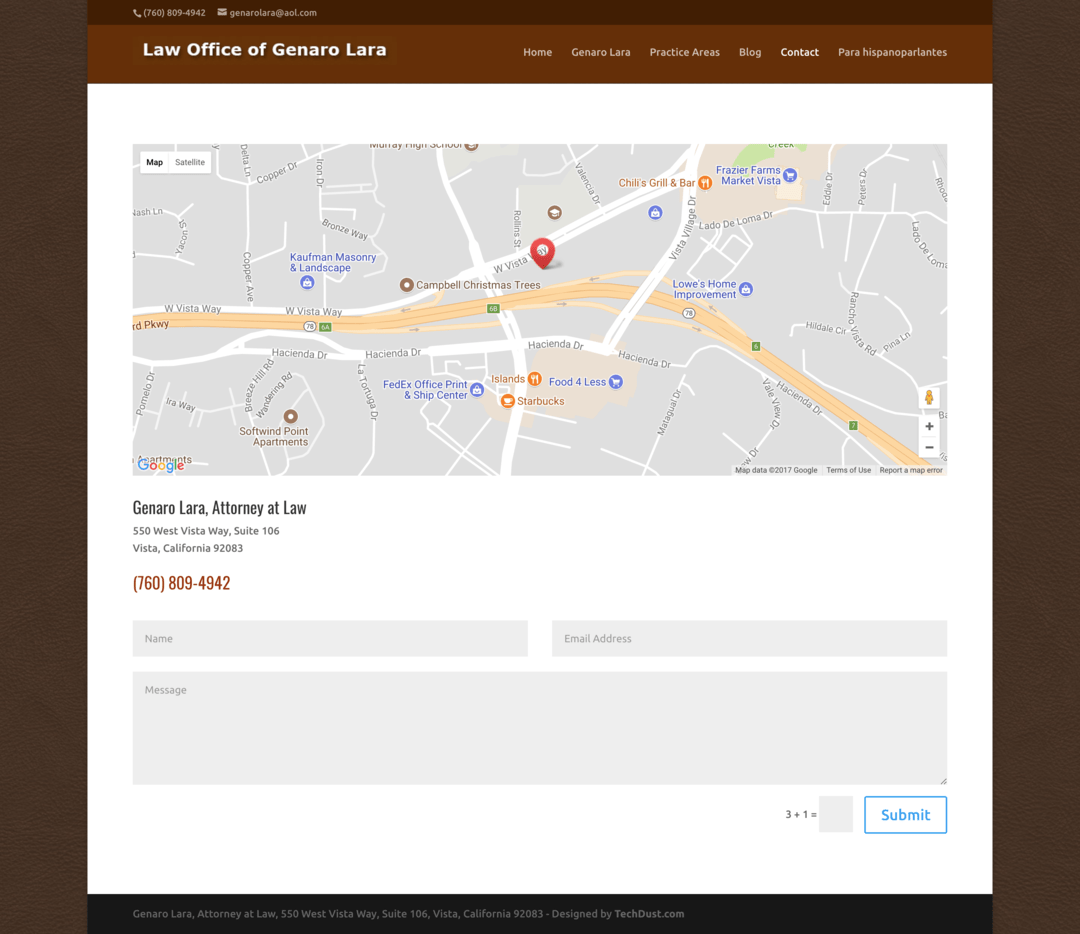This screenshot has width=1080, height=934.
Task: Click into the Name input field
Action: pos(330,638)
